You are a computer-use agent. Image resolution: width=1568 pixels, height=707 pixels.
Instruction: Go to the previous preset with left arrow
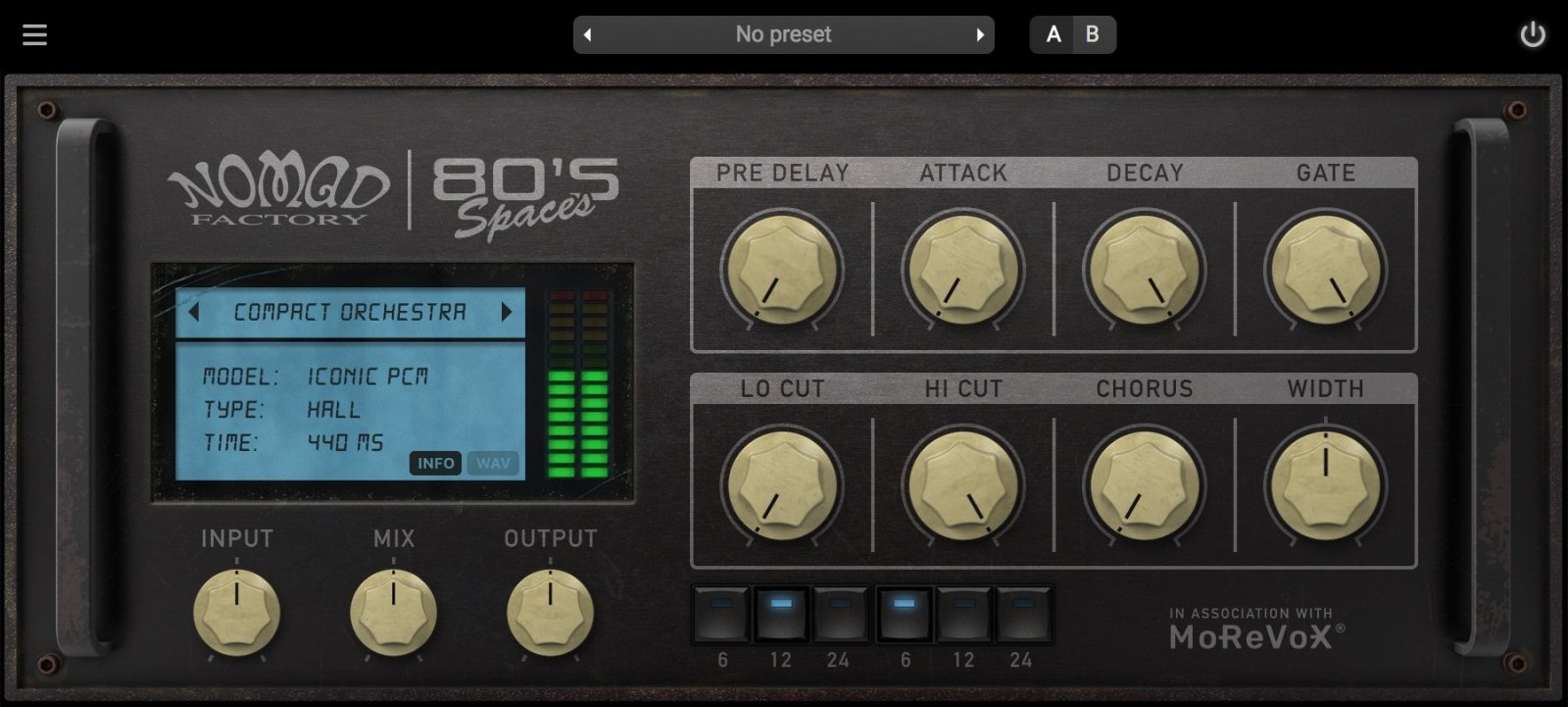click(x=588, y=35)
